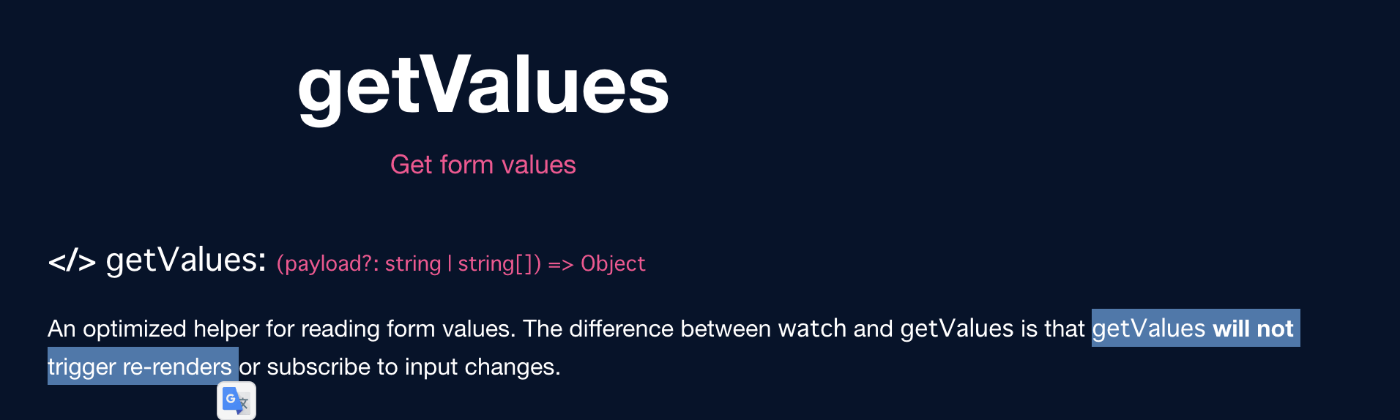Screen dimensions: 1400x420
Task: Click the highlighted 'trigger re-renders' selection
Action: 140,367
